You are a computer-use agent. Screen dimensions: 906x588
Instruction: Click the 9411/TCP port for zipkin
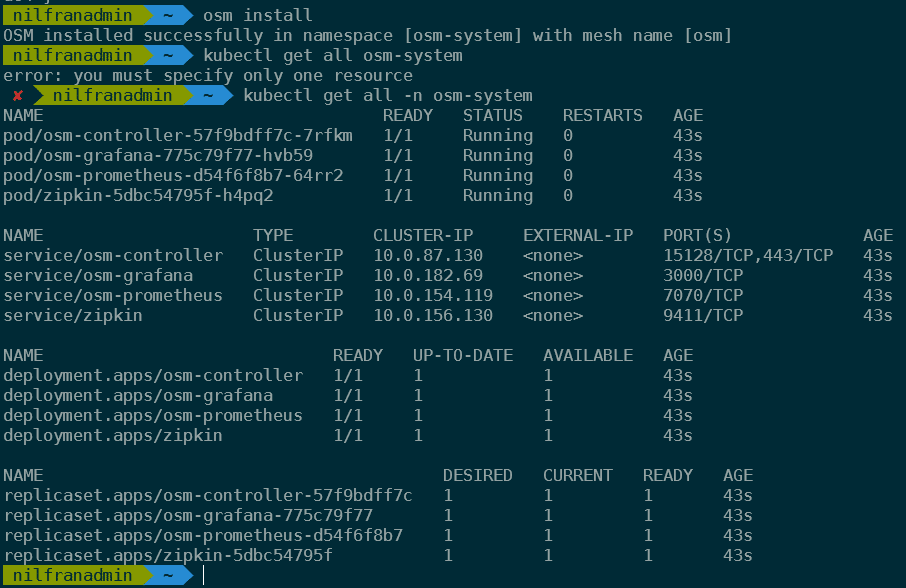703,315
